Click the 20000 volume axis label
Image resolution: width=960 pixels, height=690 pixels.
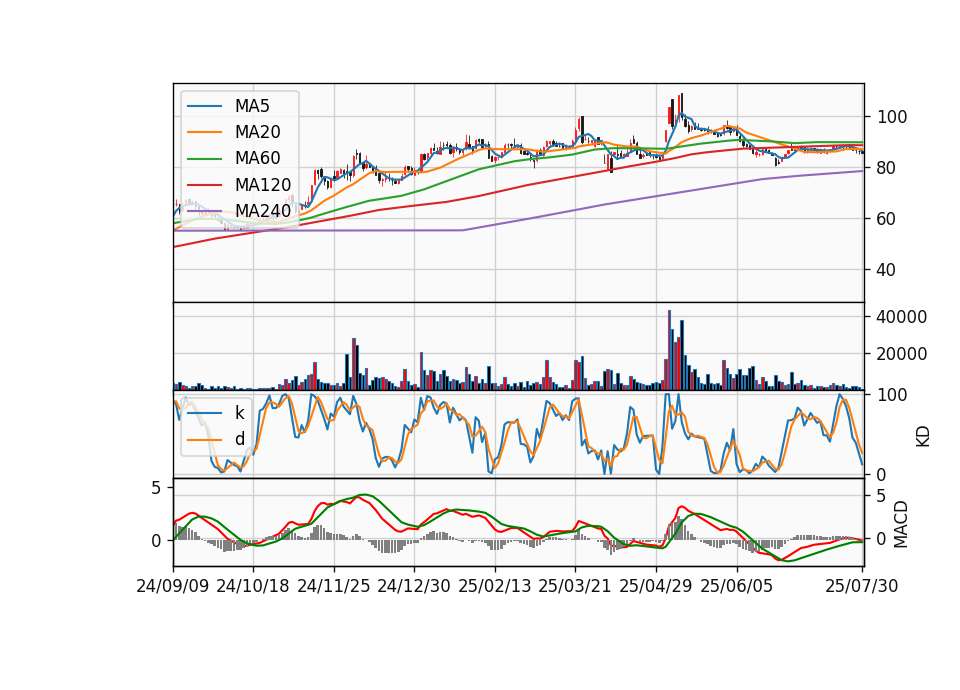tap(902, 354)
